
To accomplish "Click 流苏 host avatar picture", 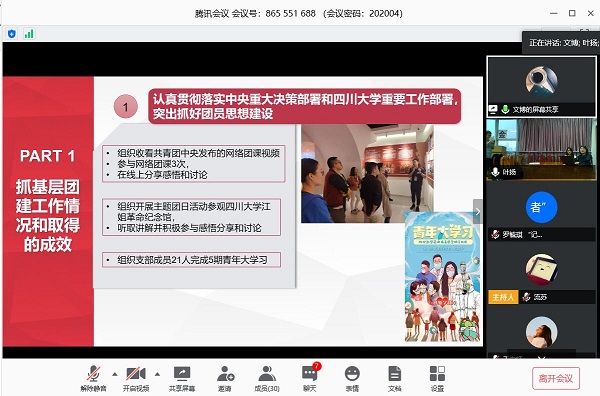I will click(541, 269).
